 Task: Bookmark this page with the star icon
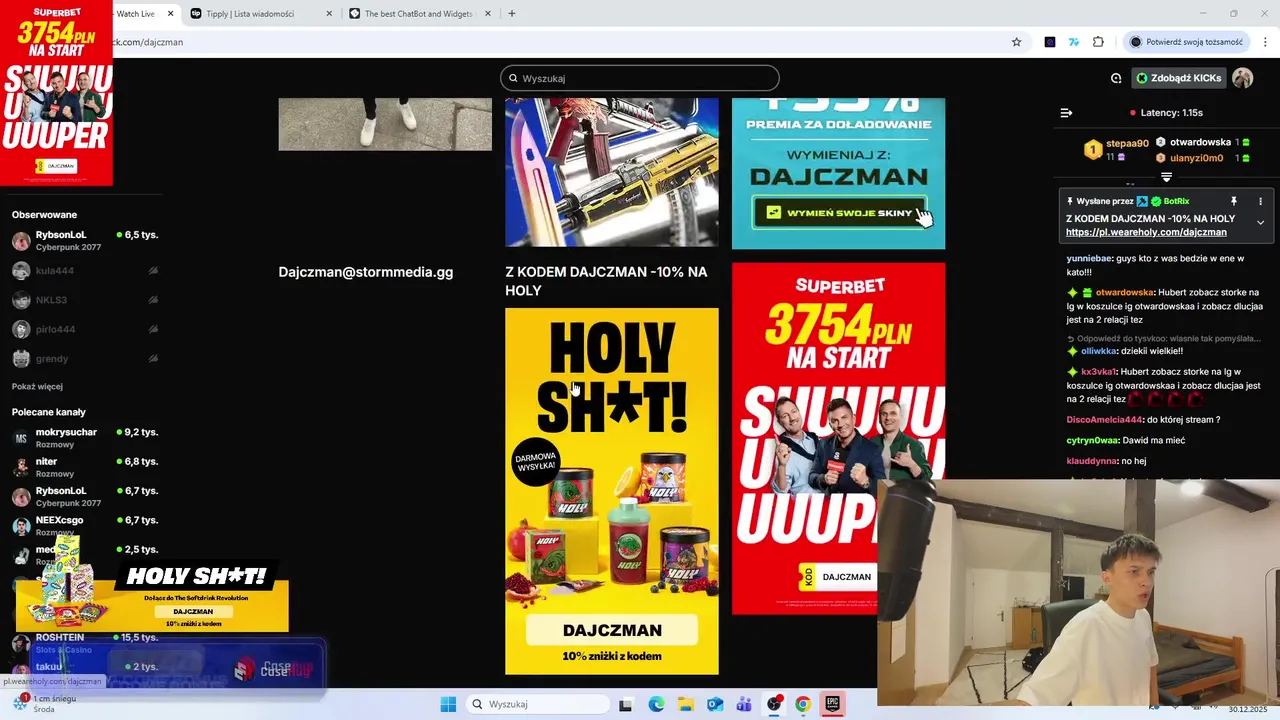[x=1016, y=42]
